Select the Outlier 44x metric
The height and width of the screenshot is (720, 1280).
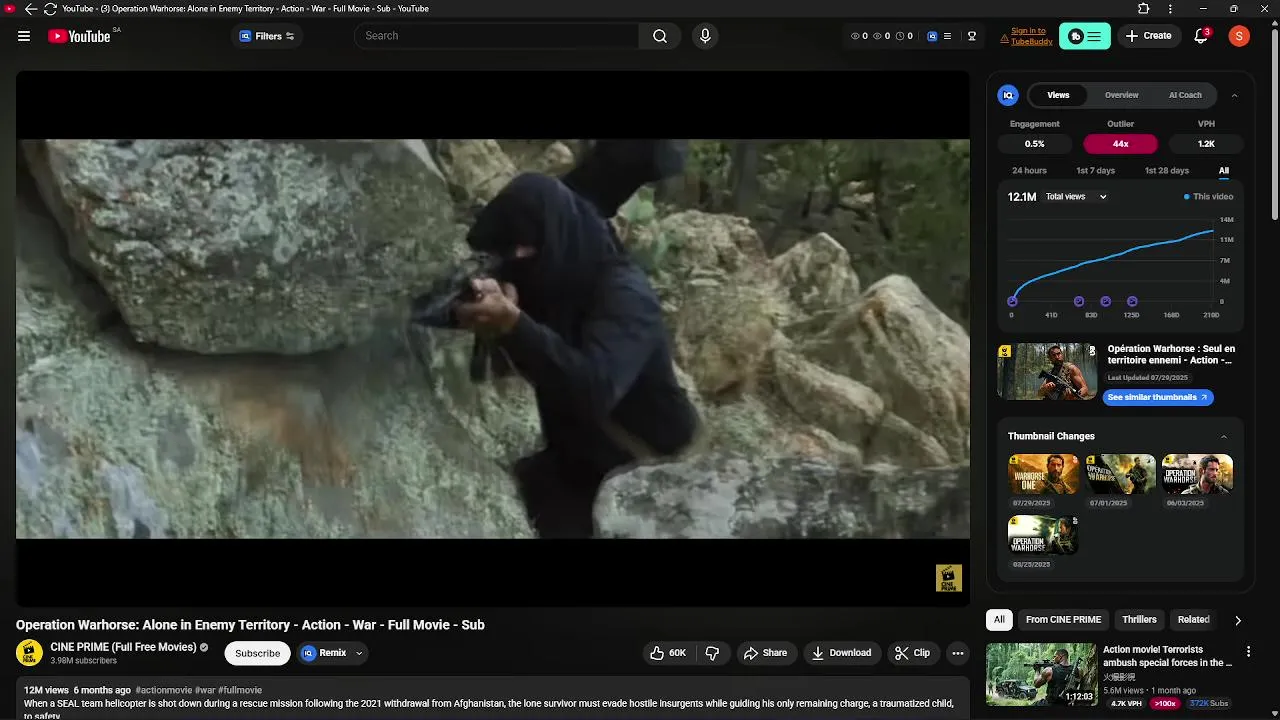pos(1120,144)
